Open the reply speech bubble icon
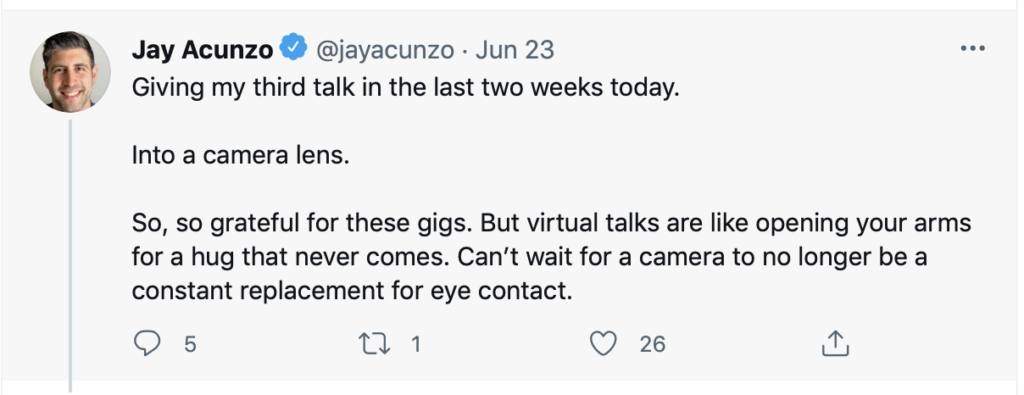 click(x=147, y=343)
